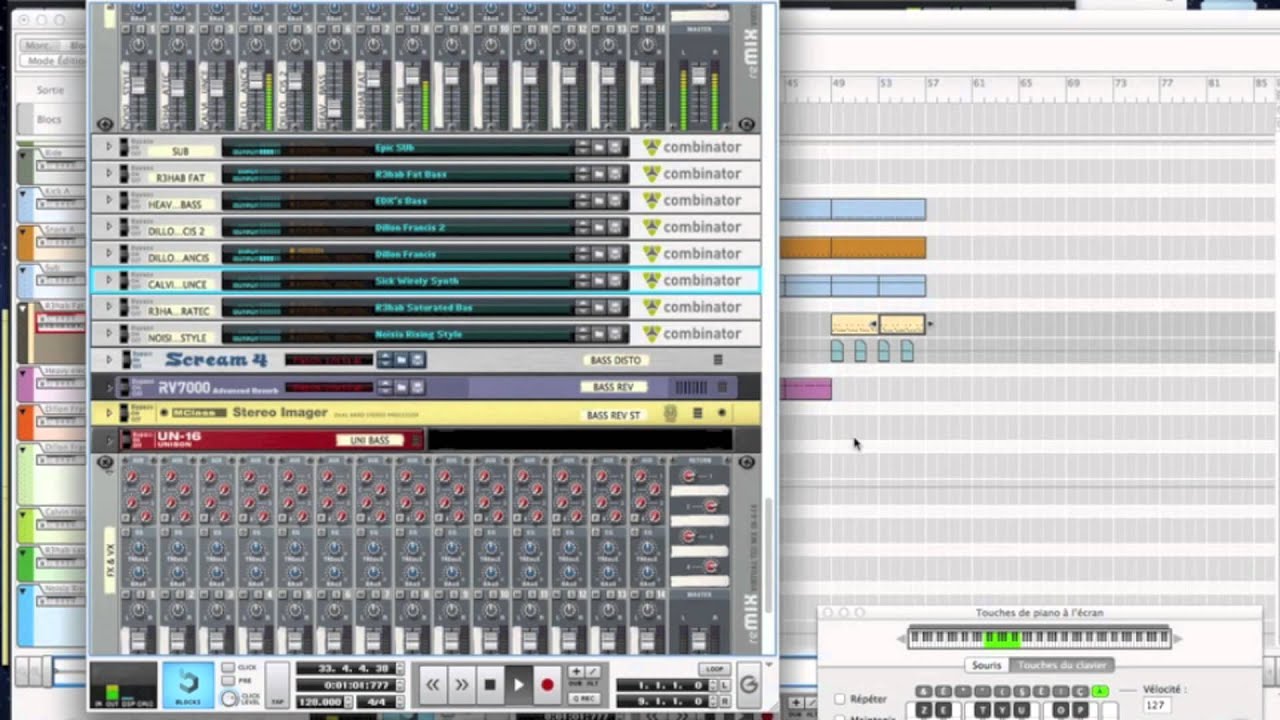Click the Vélocité value field

click(x=1156, y=705)
